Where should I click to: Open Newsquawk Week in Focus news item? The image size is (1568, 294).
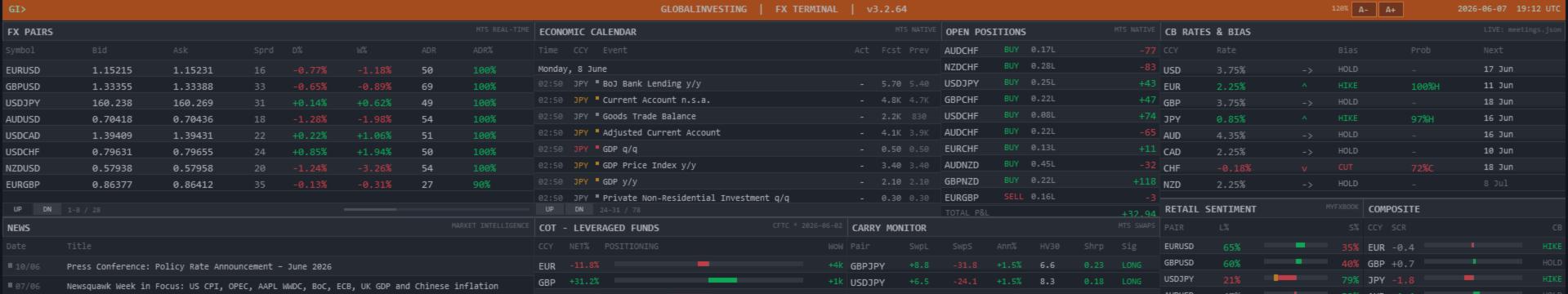(x=282, y=286)
